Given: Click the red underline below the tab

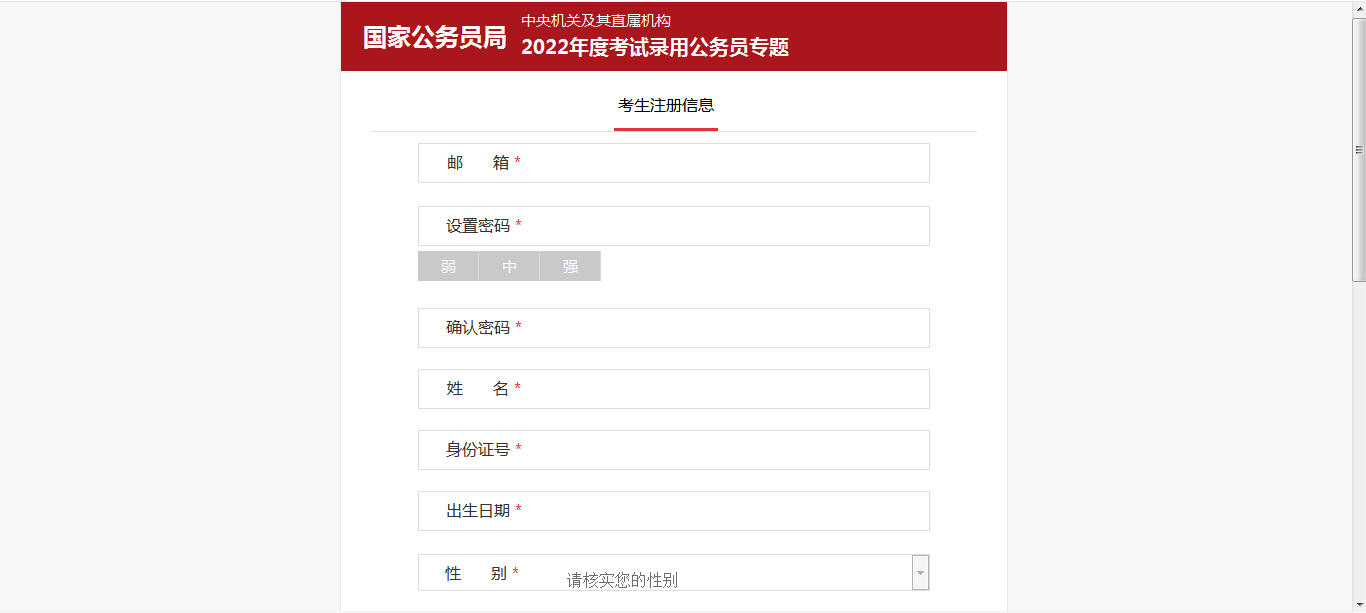Looking at the screenshot, I should [666, 128].
